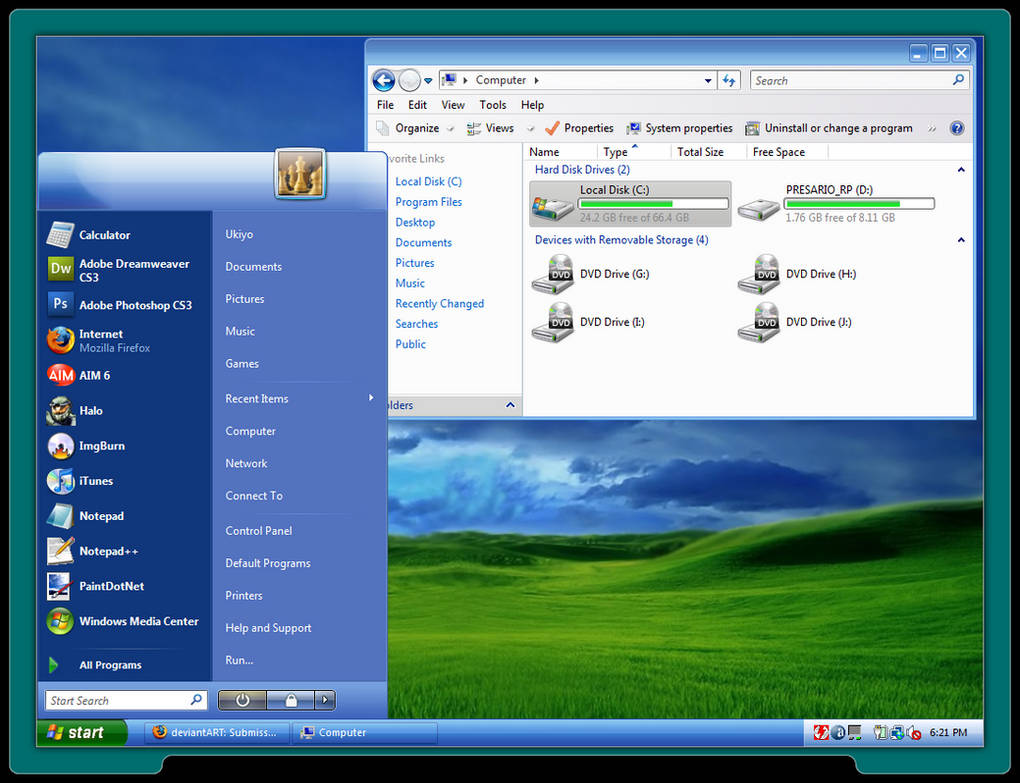The width and height of the screenshot is (1020, 783).
Task: Click the Properties toolbar button
Action: click(x=580, y=128)
